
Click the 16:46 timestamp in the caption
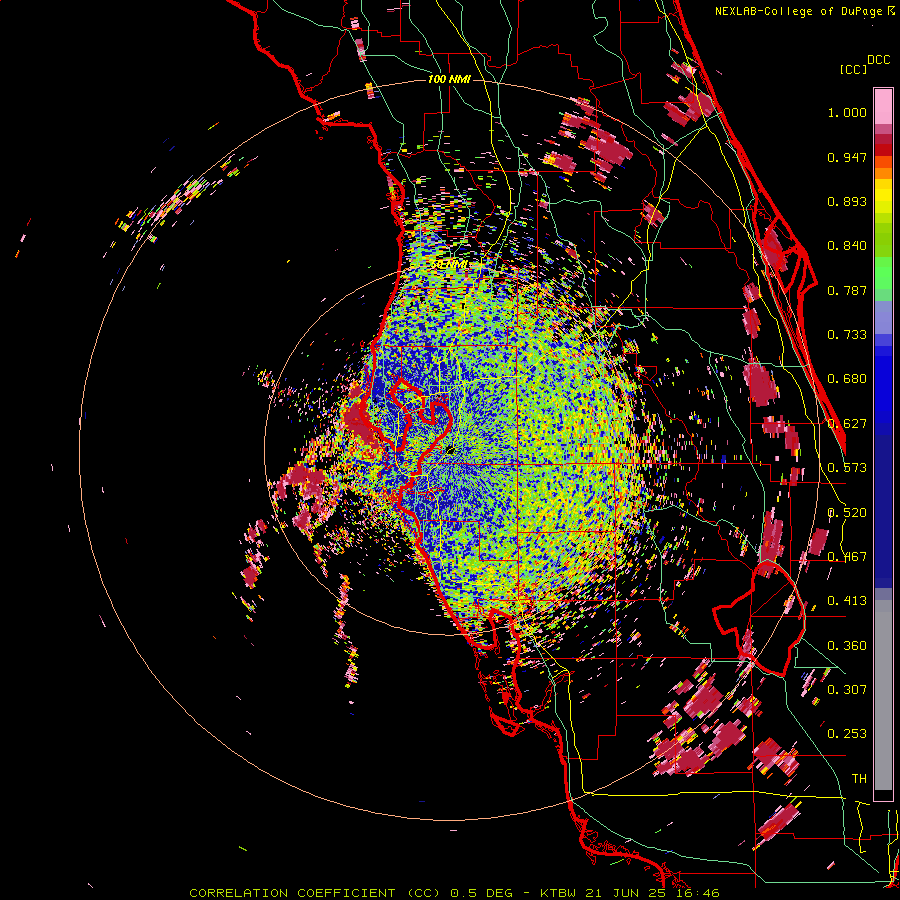[697, 893]
